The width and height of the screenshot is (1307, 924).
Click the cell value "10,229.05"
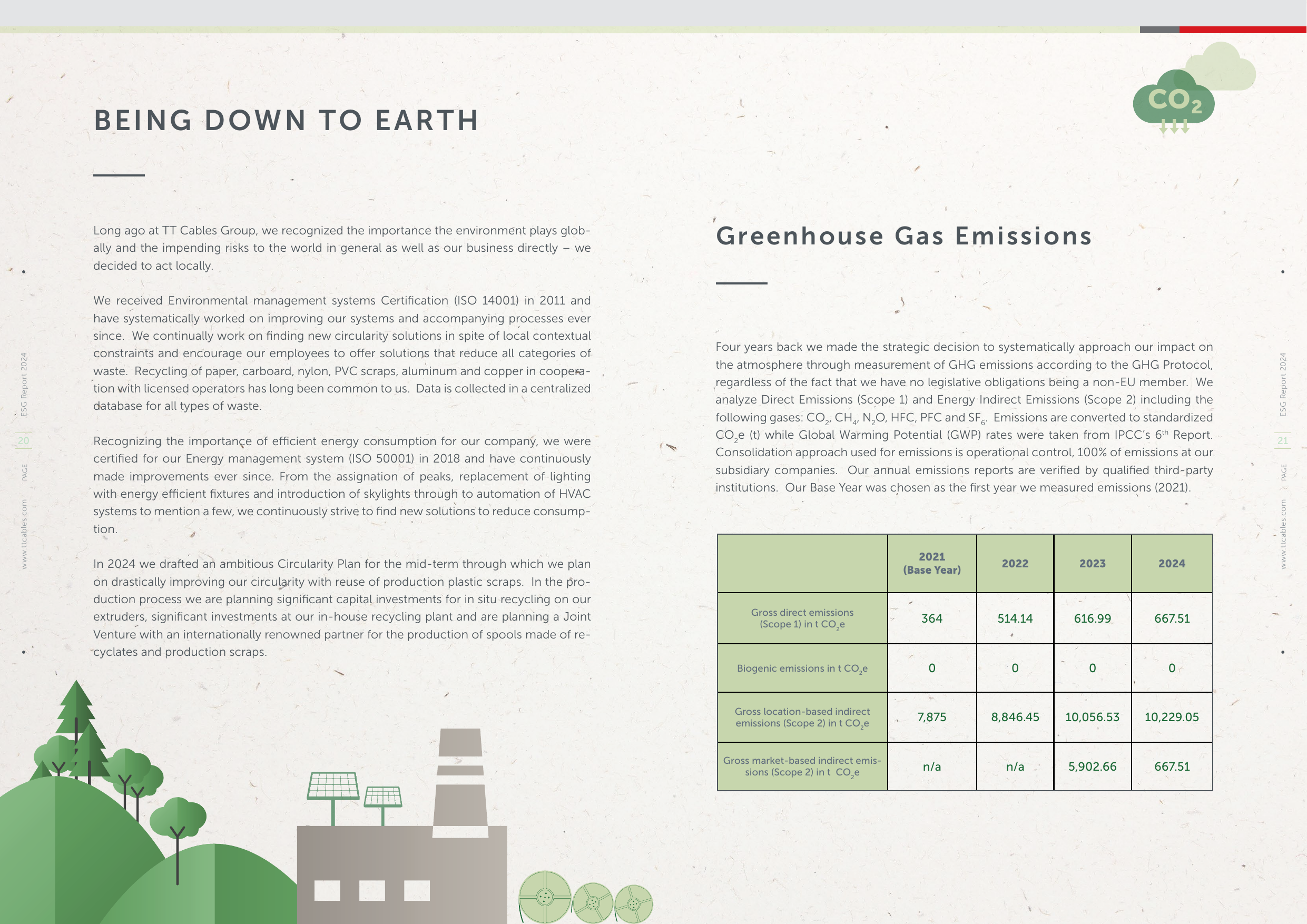[1172, 717]
